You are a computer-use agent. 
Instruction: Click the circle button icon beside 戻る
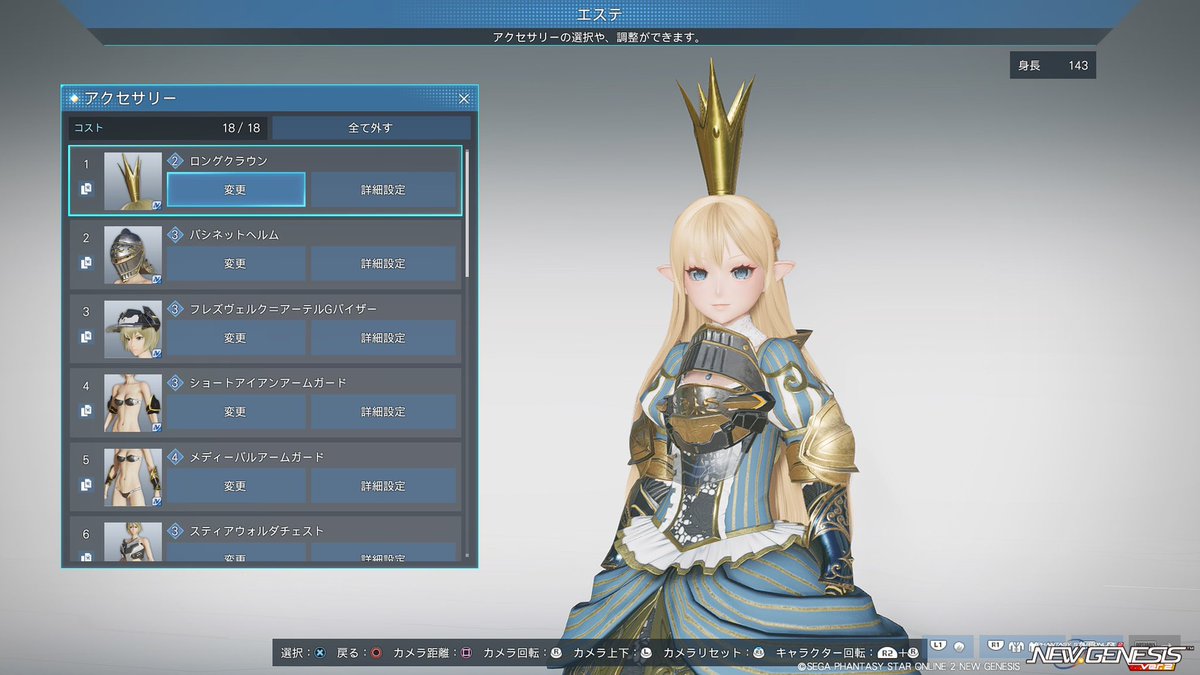[376, 652]
